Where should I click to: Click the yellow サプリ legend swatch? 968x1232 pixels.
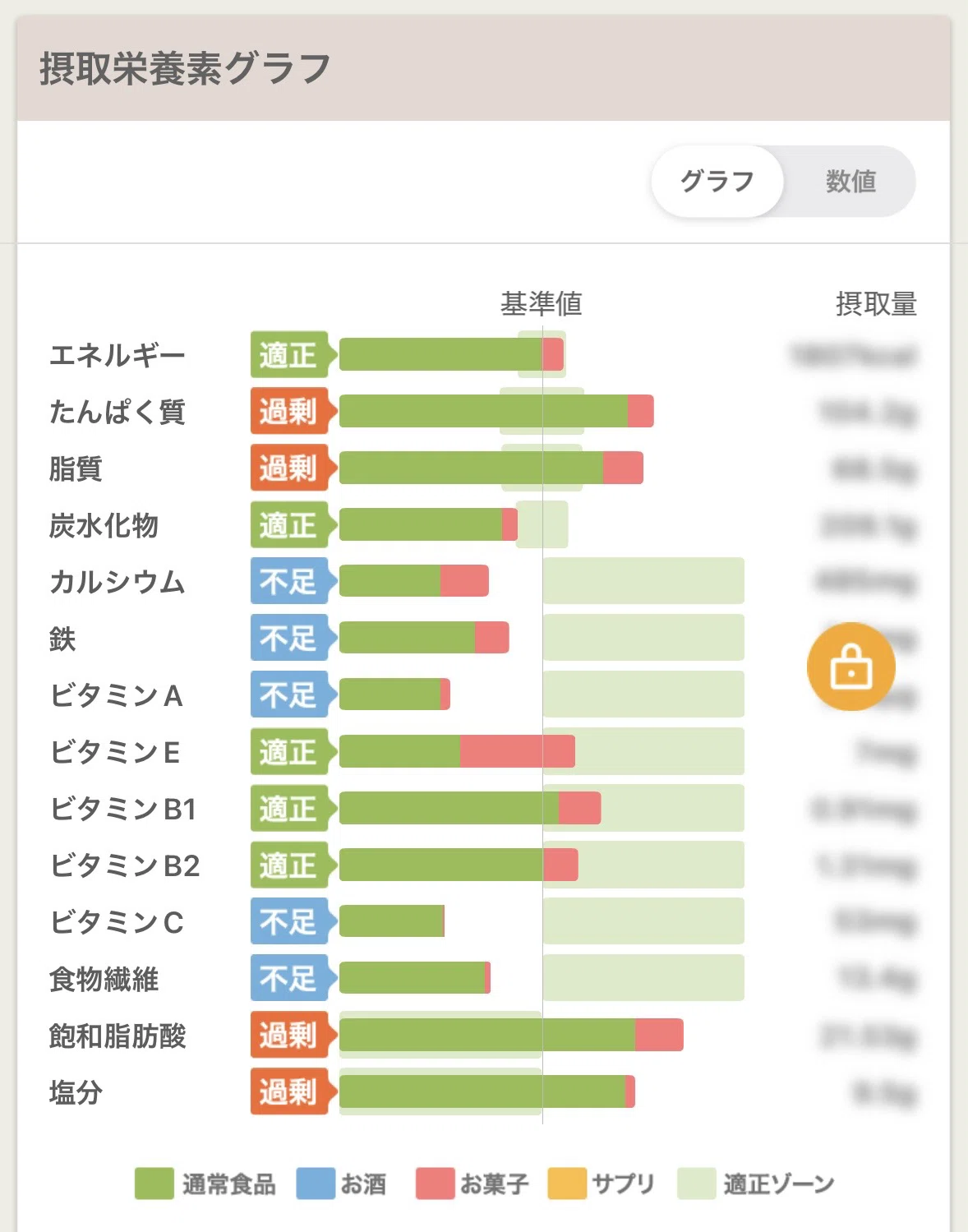click(x=567, y=1184)
